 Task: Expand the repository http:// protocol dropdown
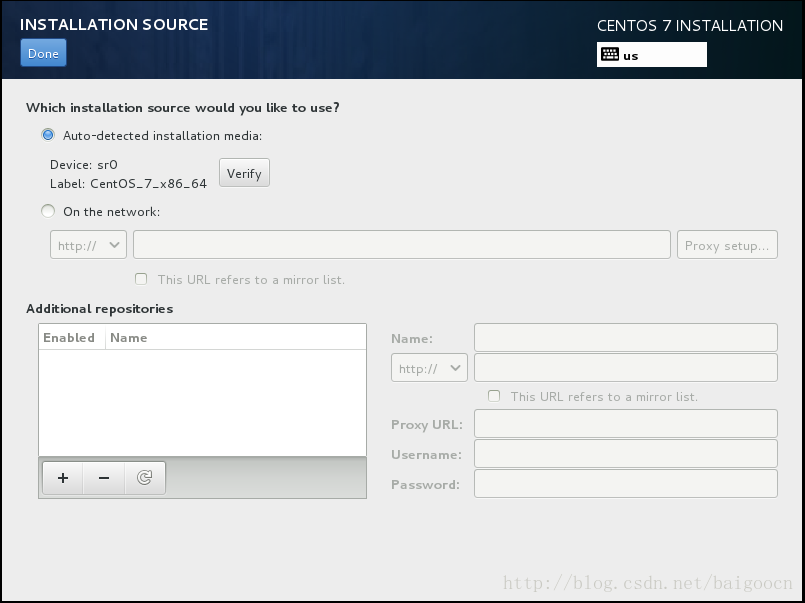point(429,368)
